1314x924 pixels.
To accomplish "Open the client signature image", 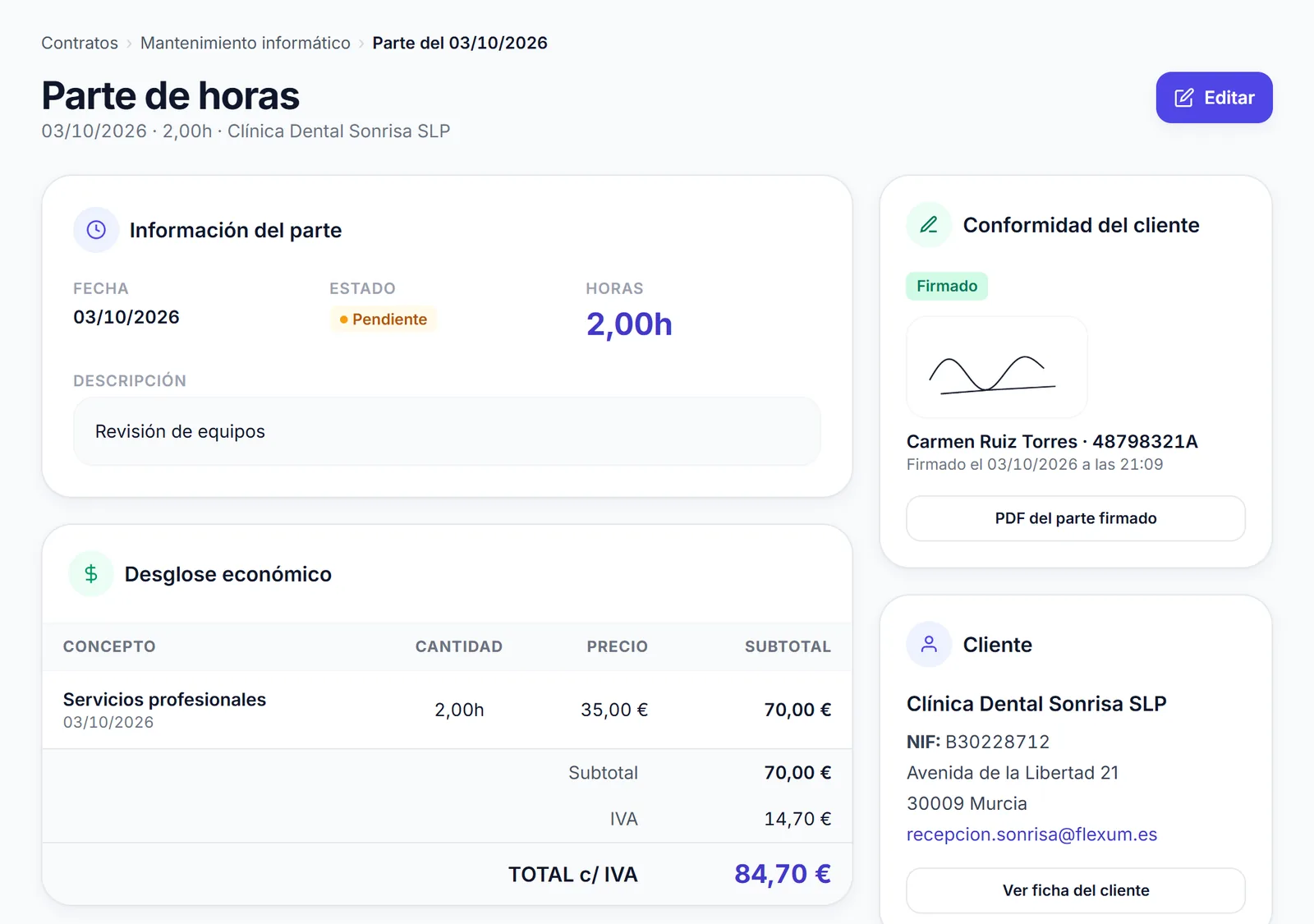I will click(996, 367).
